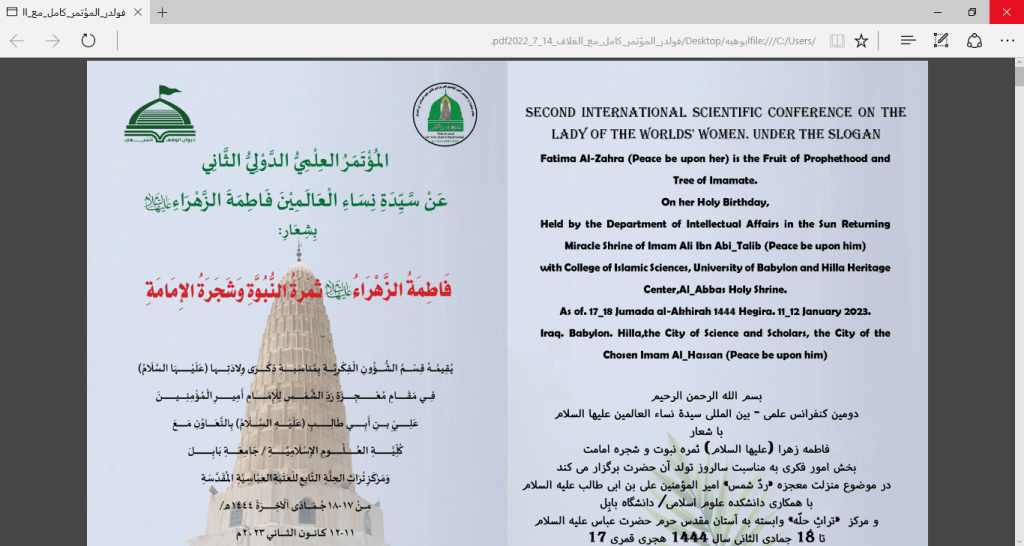The height and width of the screenshot is (546, 1024).
Task: Click the forward navigation arrow
Action: tap(53, 41)
